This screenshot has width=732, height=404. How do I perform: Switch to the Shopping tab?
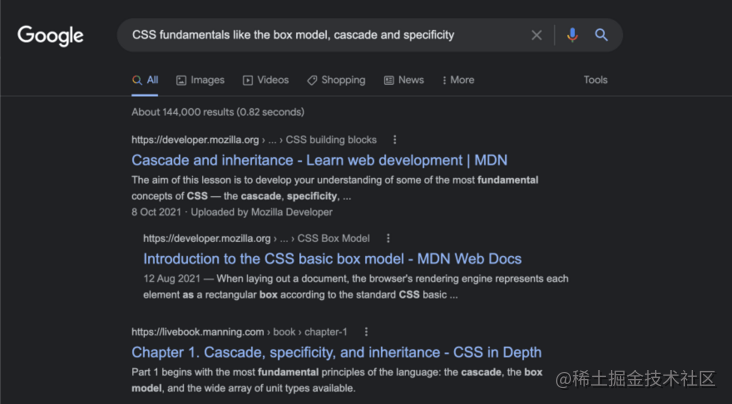336,80
